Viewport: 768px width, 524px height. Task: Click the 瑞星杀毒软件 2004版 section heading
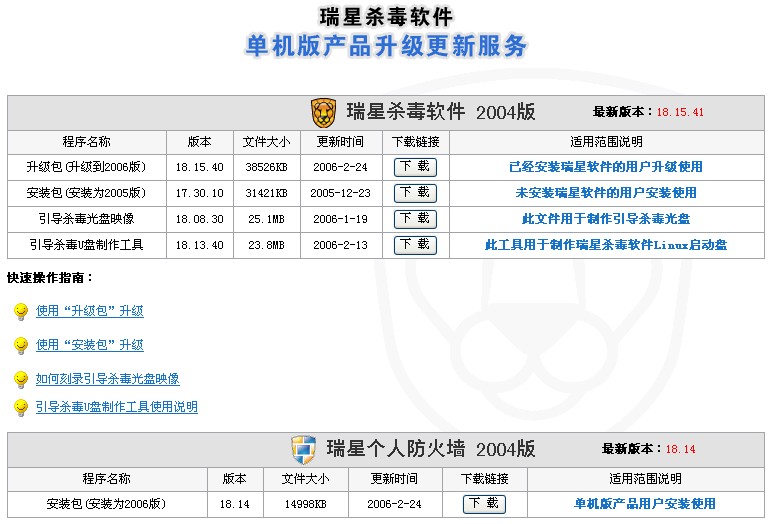tap(441, 112)
